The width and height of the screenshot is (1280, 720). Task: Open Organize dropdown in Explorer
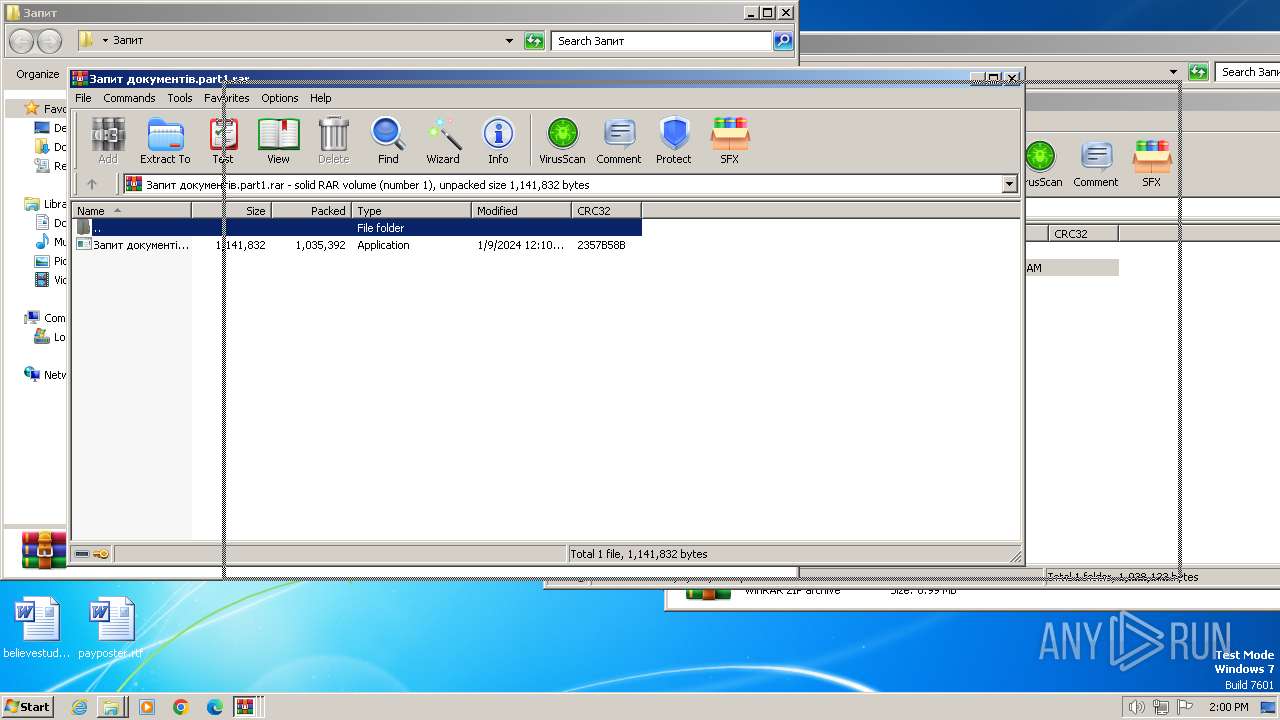(38, 74)
